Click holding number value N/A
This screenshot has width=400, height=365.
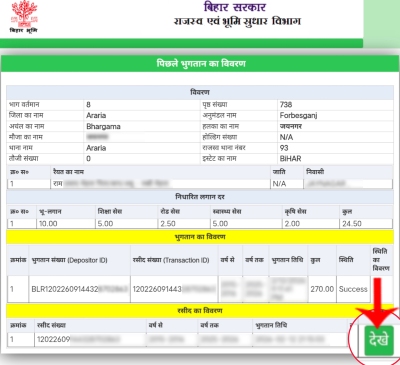coord(286,137)
